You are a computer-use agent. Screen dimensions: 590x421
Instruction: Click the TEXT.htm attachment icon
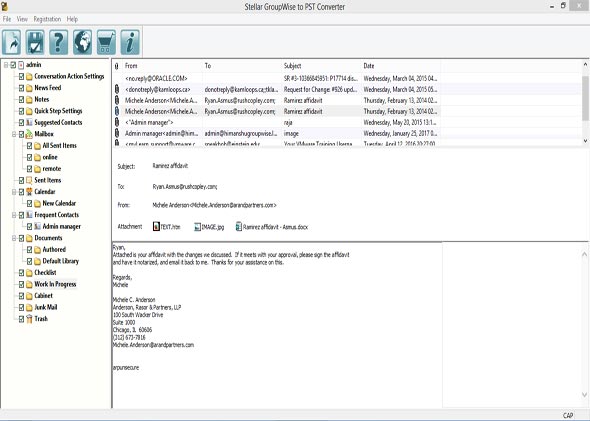point(156,226)
